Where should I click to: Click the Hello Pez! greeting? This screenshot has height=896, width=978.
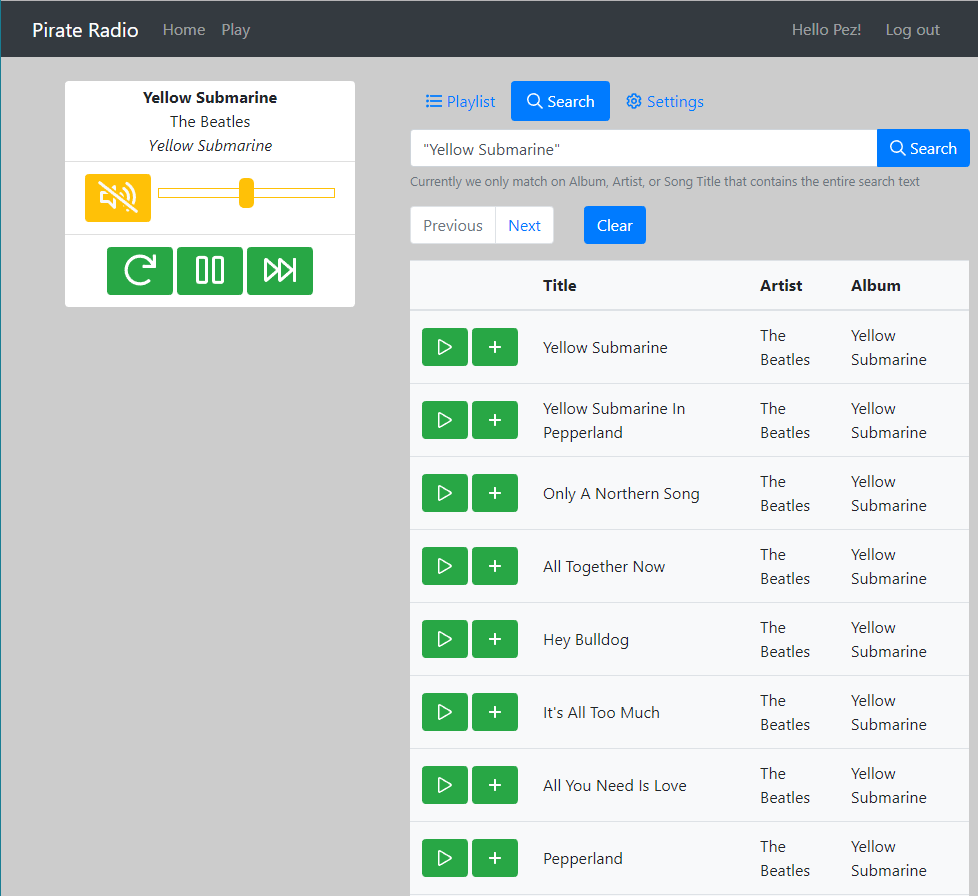coord(826,30)
